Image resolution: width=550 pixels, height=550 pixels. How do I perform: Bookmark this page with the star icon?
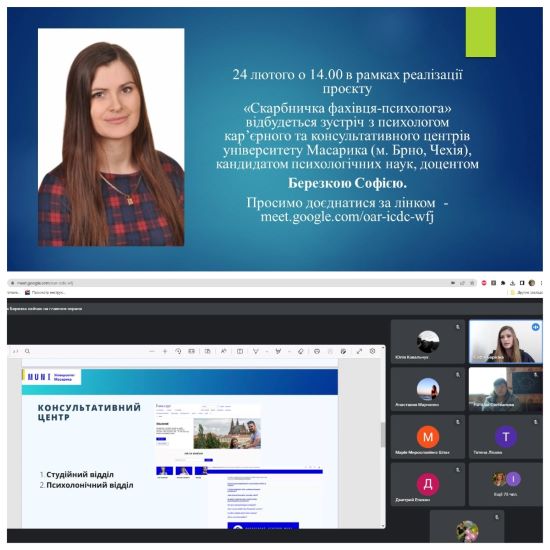point(472,283)
